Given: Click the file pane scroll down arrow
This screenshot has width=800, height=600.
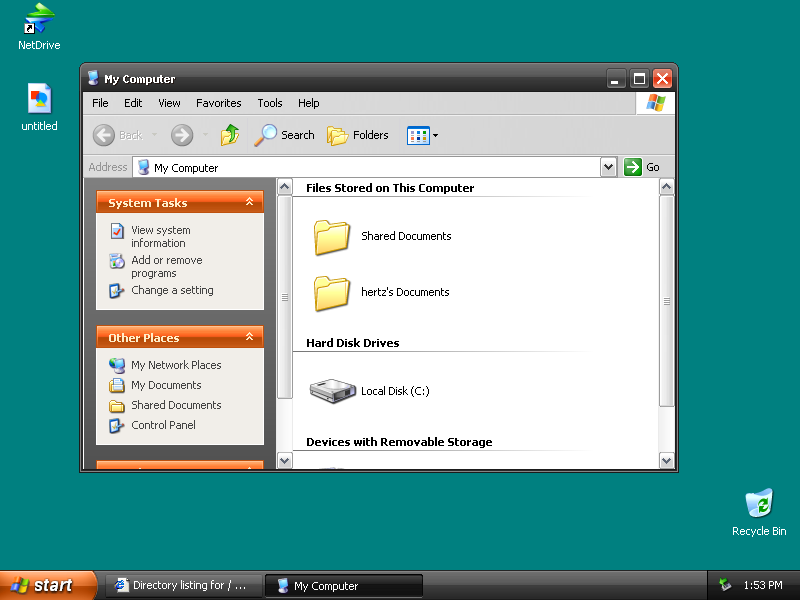Looking at the screenshot, I should coord(666,461).
